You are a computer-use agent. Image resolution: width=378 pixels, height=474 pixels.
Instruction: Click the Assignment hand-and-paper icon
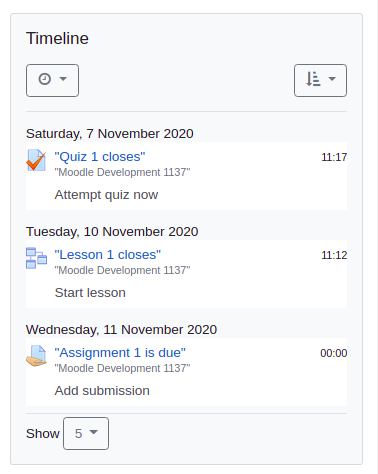(x=36, y=356)
